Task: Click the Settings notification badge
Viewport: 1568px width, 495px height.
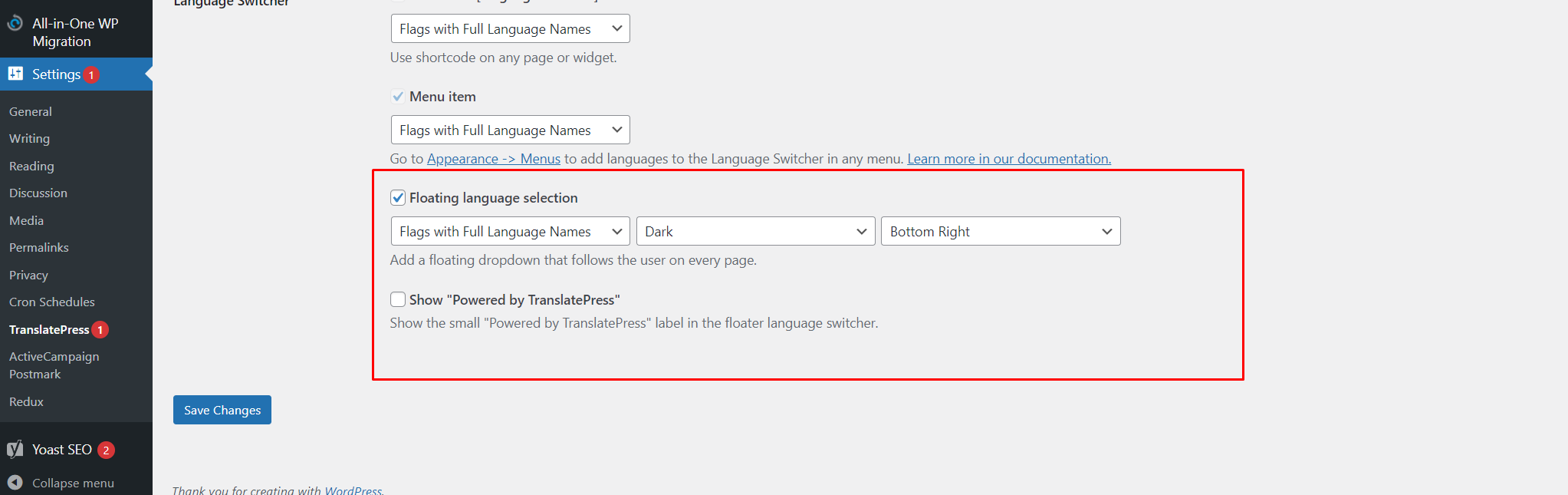Action: click(91, 74)
